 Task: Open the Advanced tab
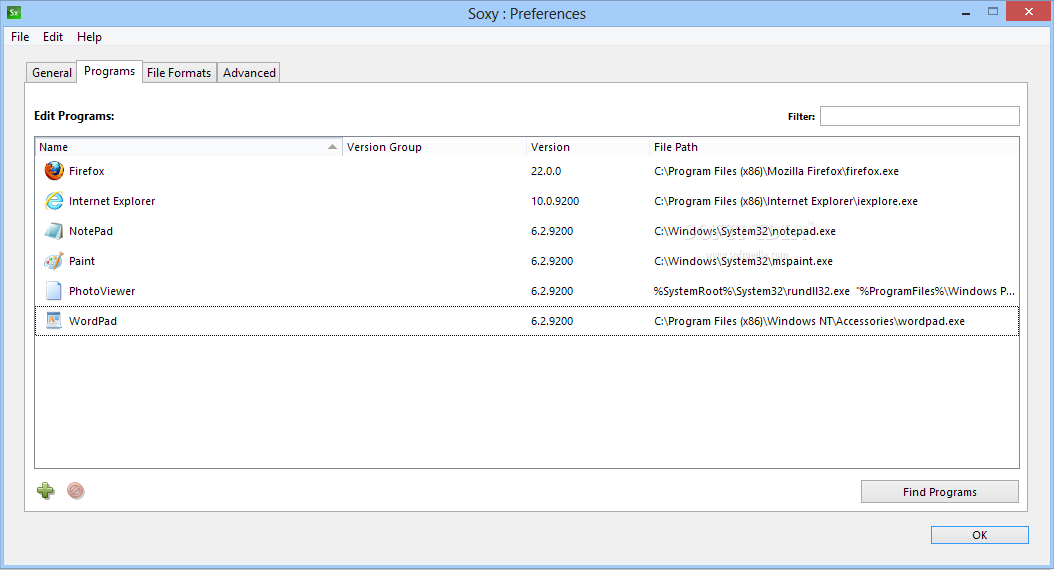249,73
